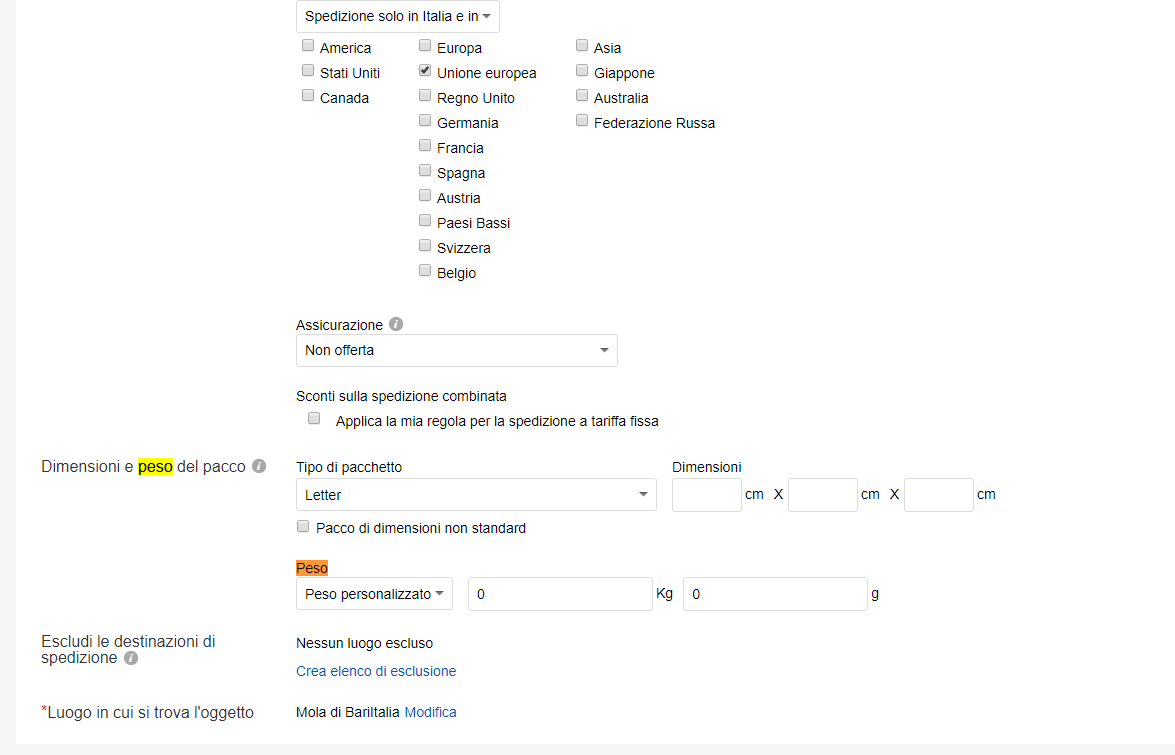Click the Assicurazione info icon
1175x755 pixels.
coord(396,325)
